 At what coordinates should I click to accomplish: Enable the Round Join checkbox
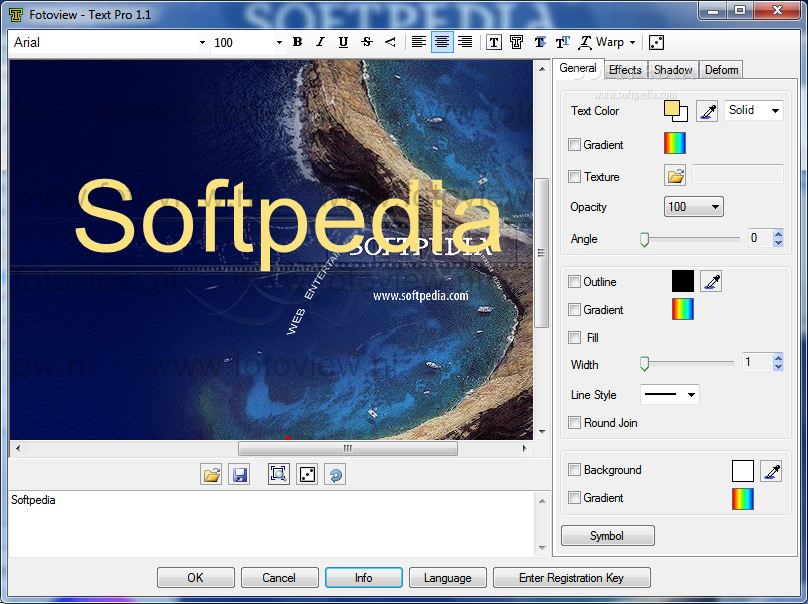pyautogui.click(x=574, y=423)
